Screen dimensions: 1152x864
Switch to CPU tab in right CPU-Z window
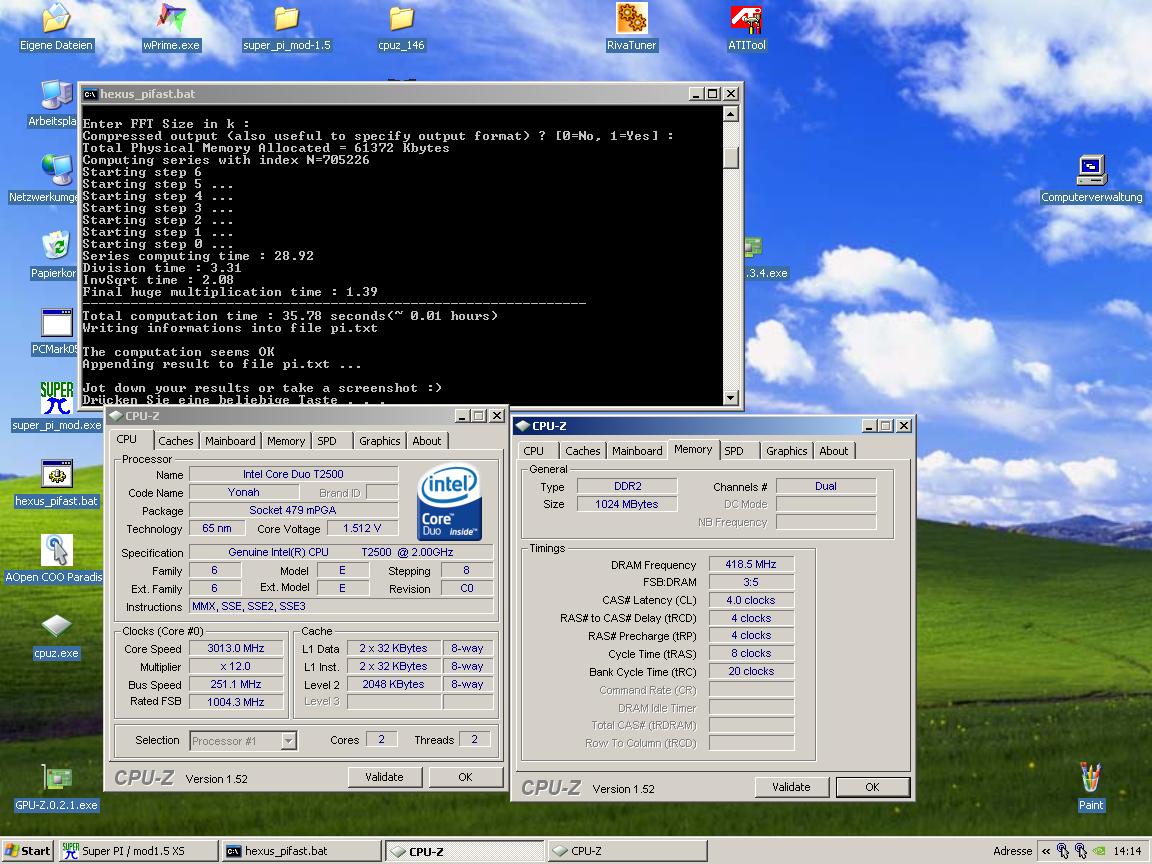[x=533, y=451]
